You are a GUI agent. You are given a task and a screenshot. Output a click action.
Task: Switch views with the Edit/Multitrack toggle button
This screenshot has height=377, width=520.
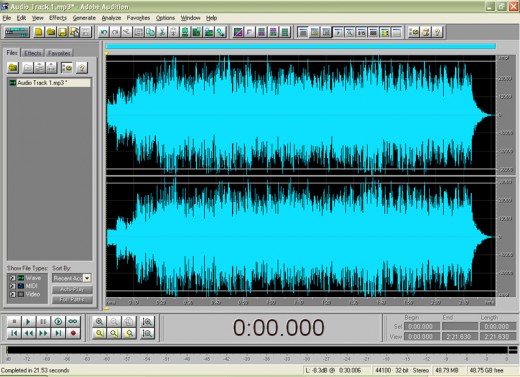click(17, 32)
